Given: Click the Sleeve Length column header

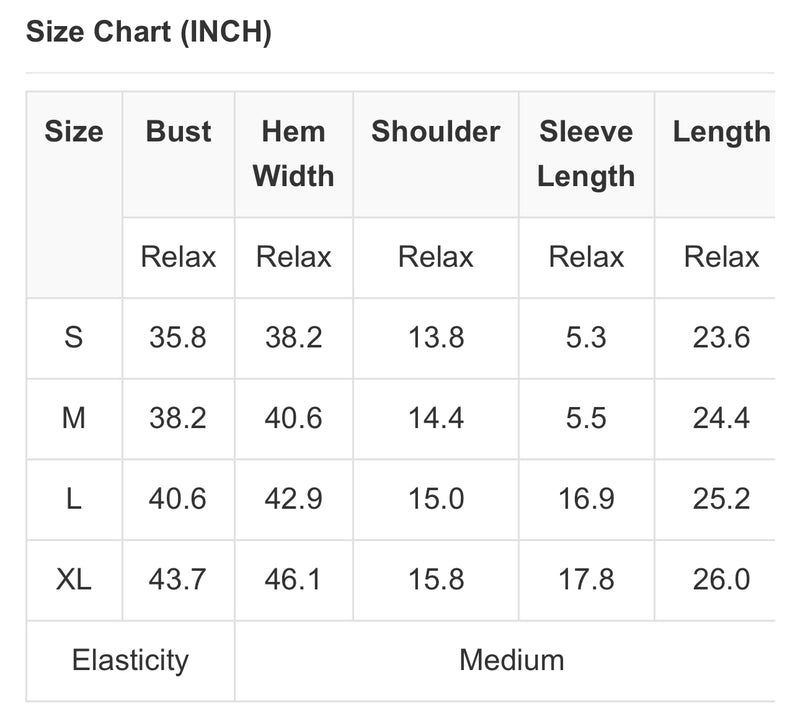Looking at the screenshot, I should click(586, 154).
